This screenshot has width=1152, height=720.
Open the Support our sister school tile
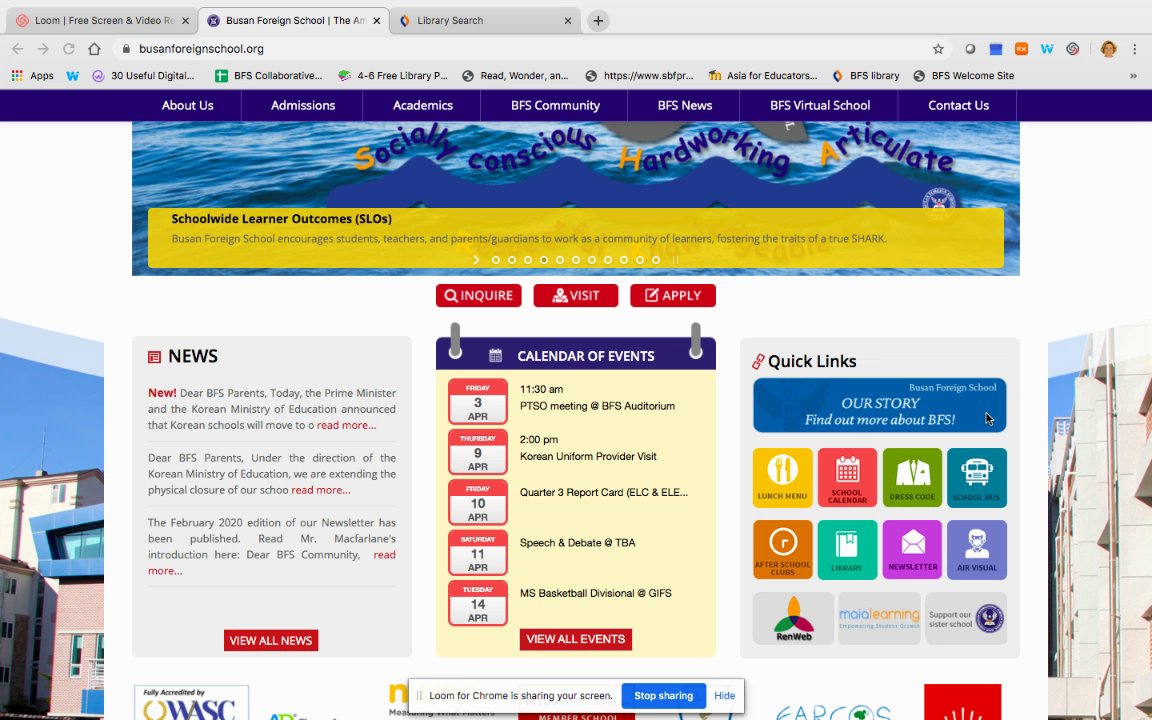click(965, 619)
